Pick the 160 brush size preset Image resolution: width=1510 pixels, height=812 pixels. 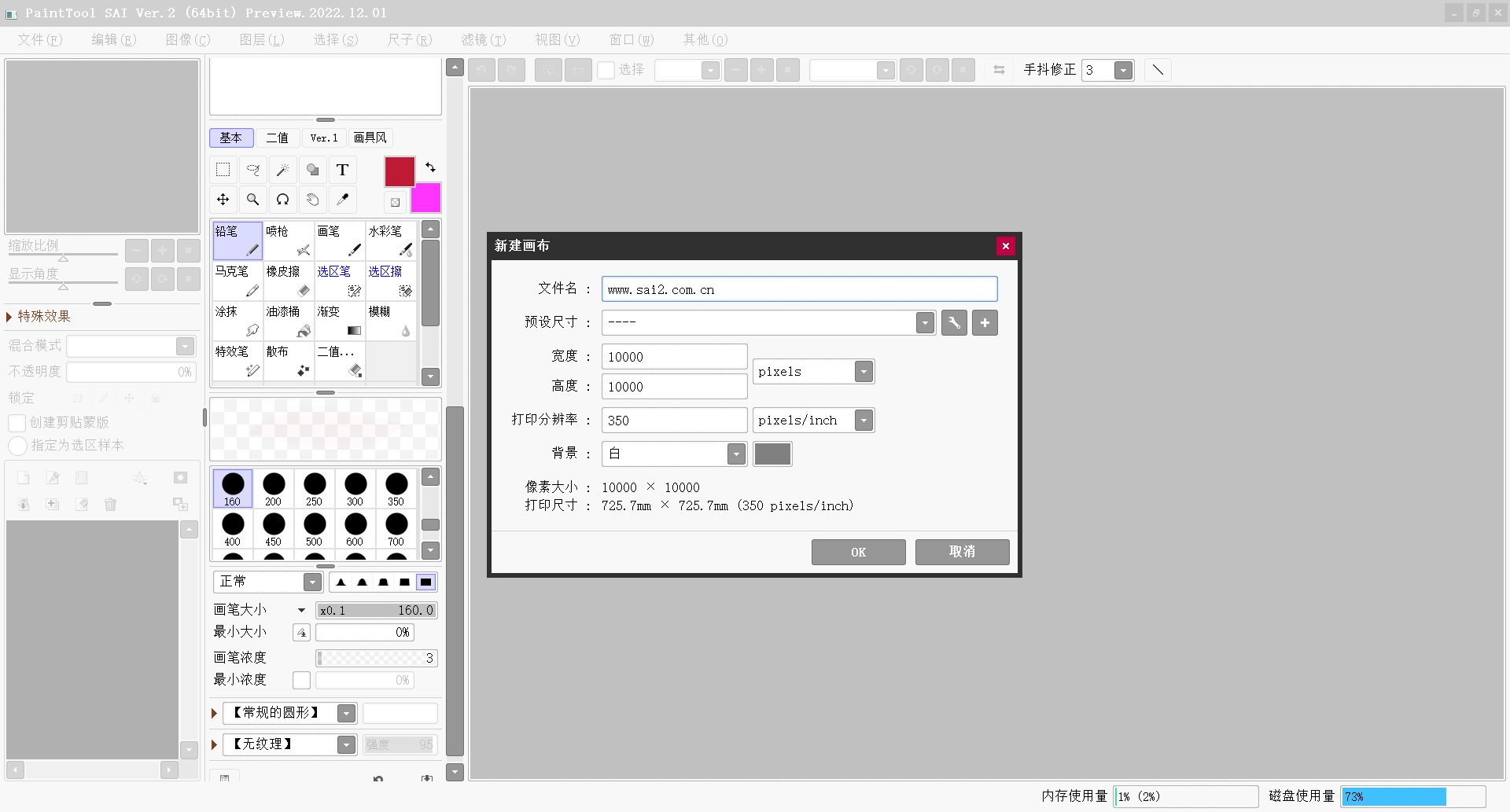pyautogui.click(x=233, y=489)
